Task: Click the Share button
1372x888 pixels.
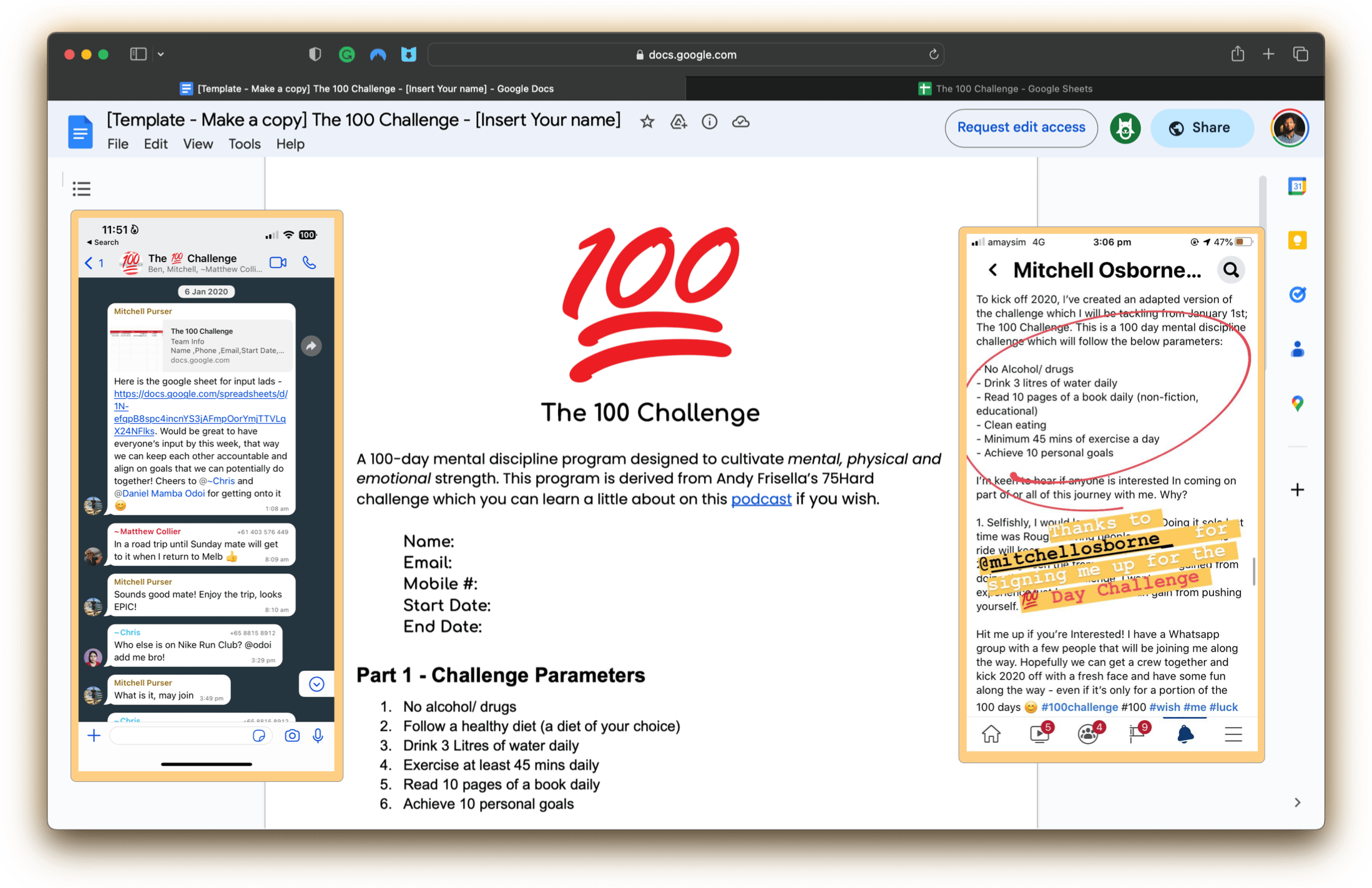Action: (x=1201, y=128)
